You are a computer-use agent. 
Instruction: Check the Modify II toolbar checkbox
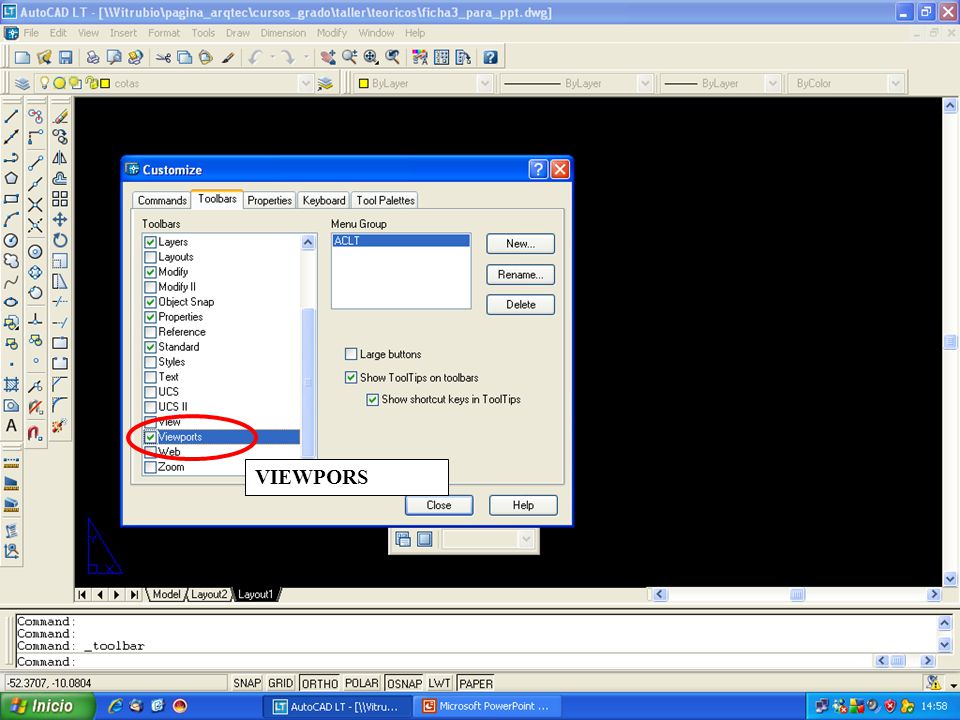pos(151,287)
